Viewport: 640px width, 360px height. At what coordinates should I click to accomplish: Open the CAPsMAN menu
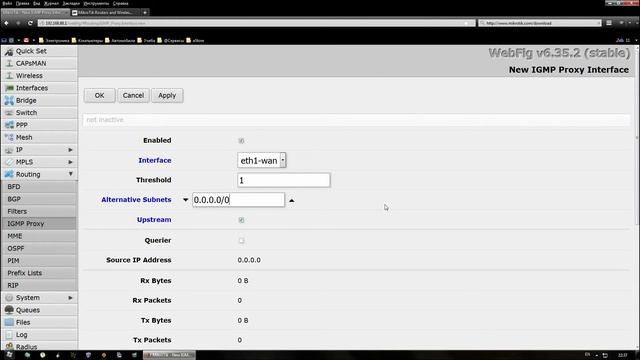click(x=39, y=63)
